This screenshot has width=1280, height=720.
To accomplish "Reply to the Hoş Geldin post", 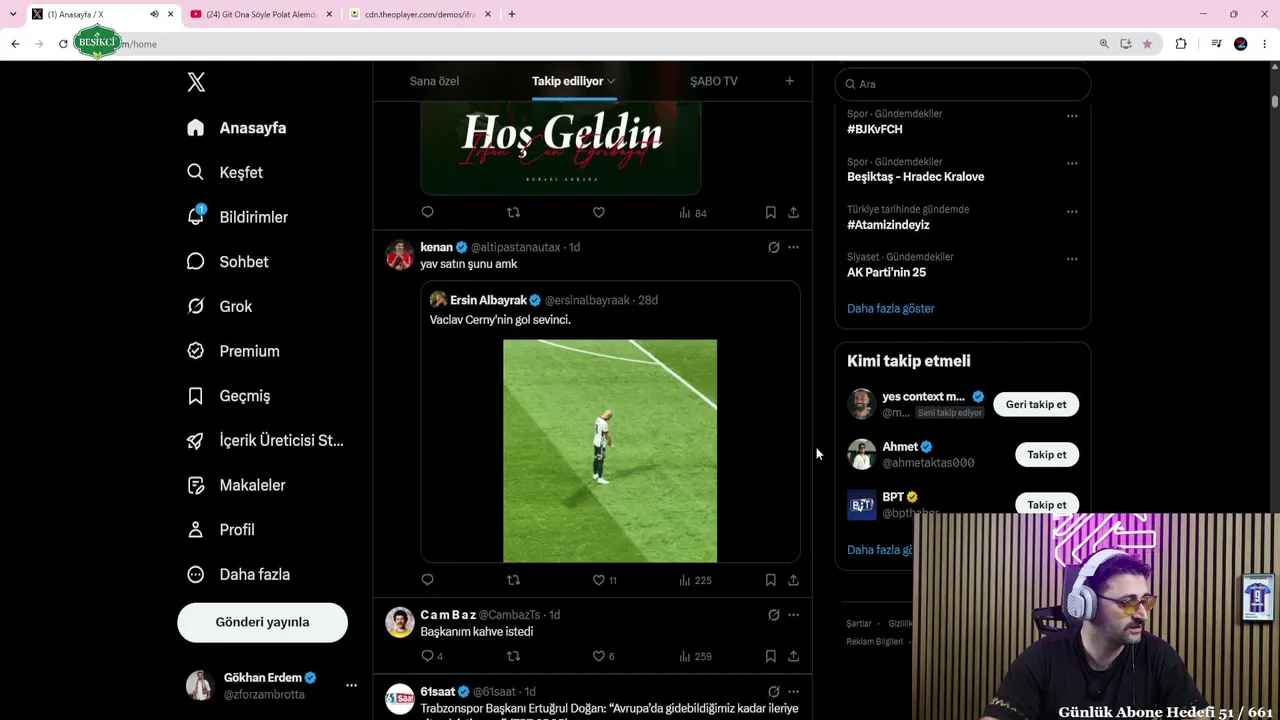I will pyautogui.click(x=427, y=213).
